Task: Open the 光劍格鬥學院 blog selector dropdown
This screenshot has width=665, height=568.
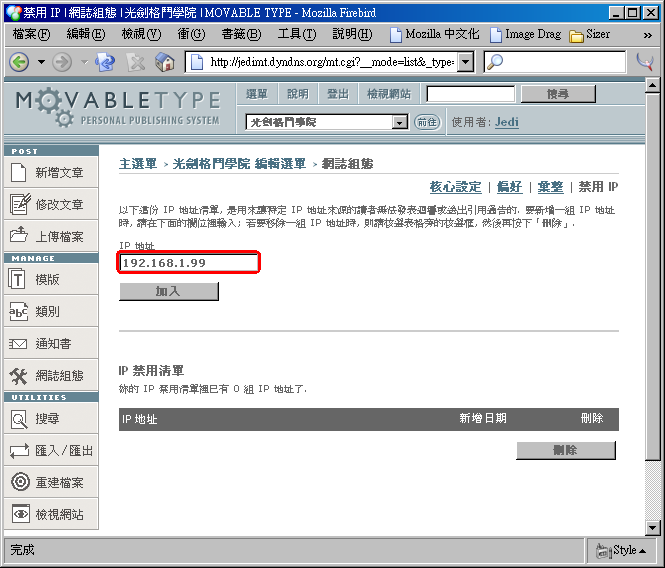Action: click(x=327, y=122)
